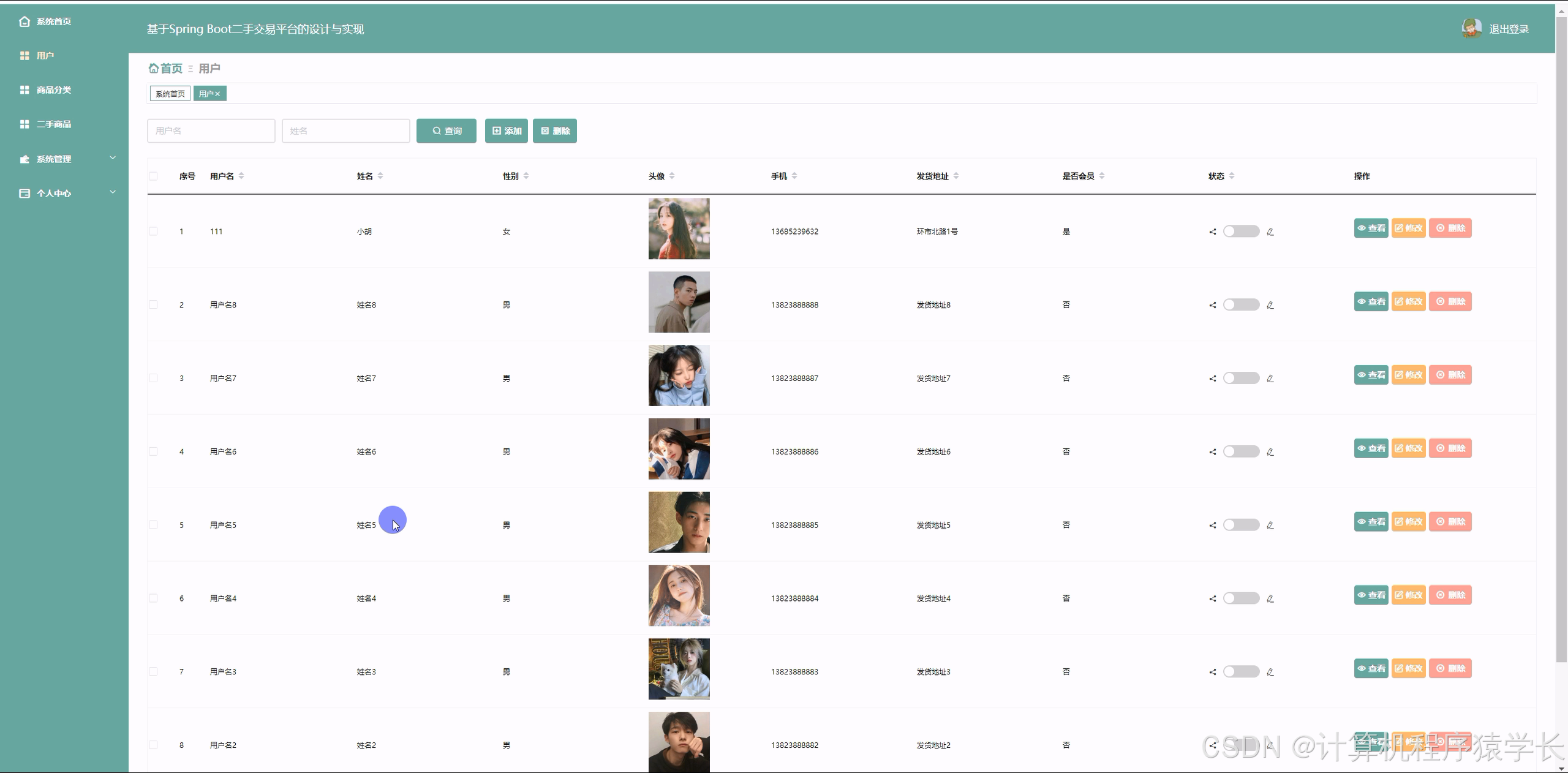Viewport: 1568px width, 773px height.
Task: Close the 用户 tab
Action: [x=217, y=94]
